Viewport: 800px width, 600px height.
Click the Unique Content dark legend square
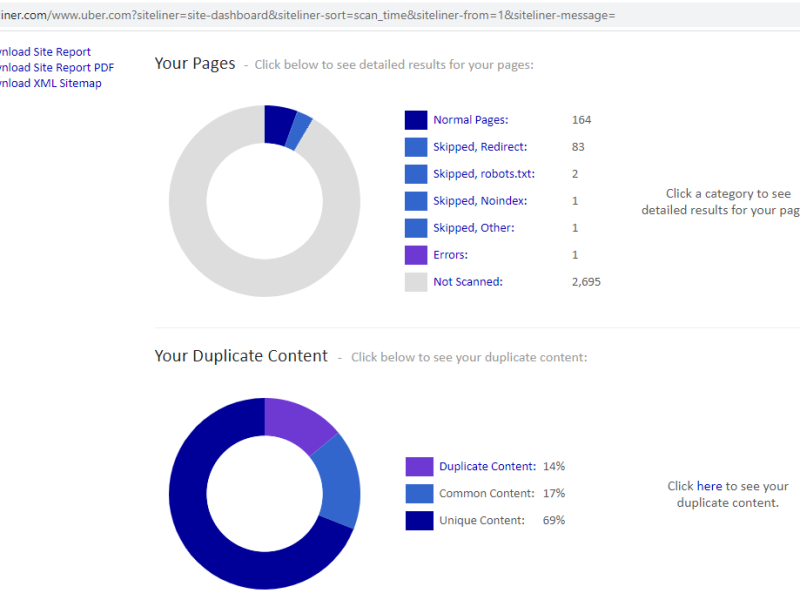coord(419,520)
